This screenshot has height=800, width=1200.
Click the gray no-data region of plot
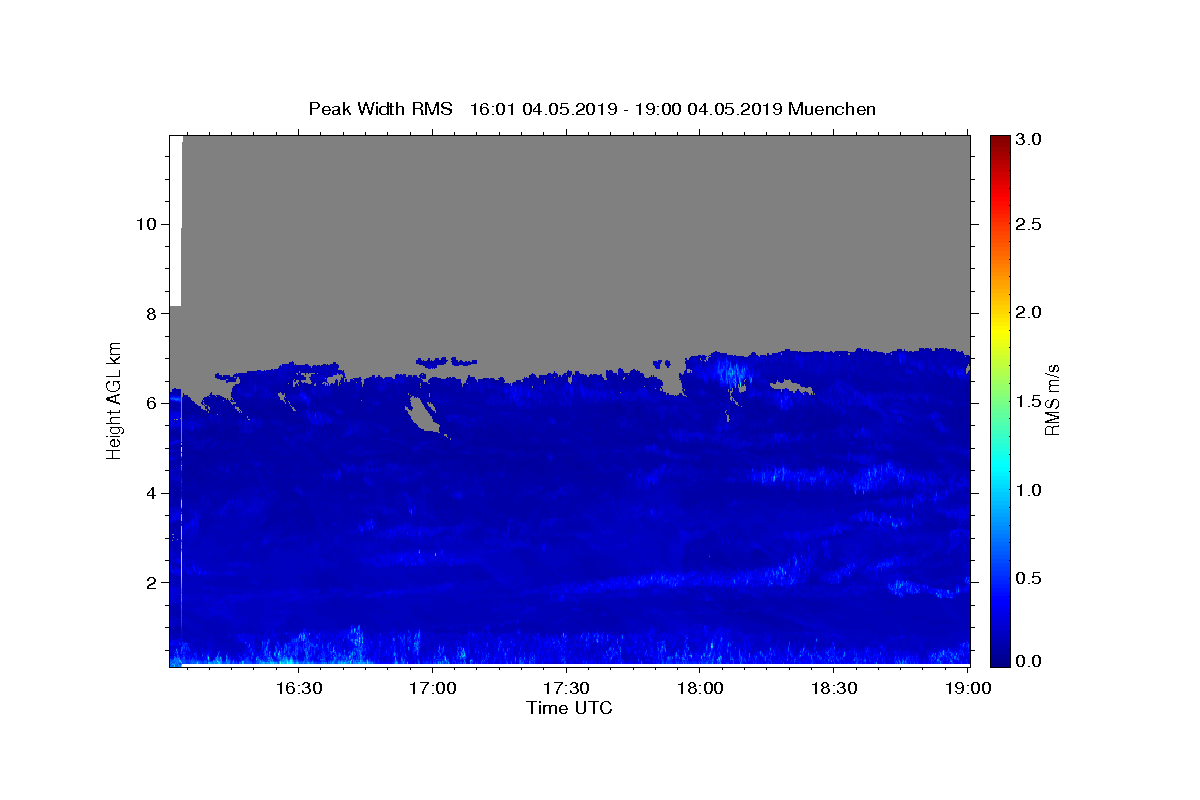pyautogui.click(x=575, y=245)
